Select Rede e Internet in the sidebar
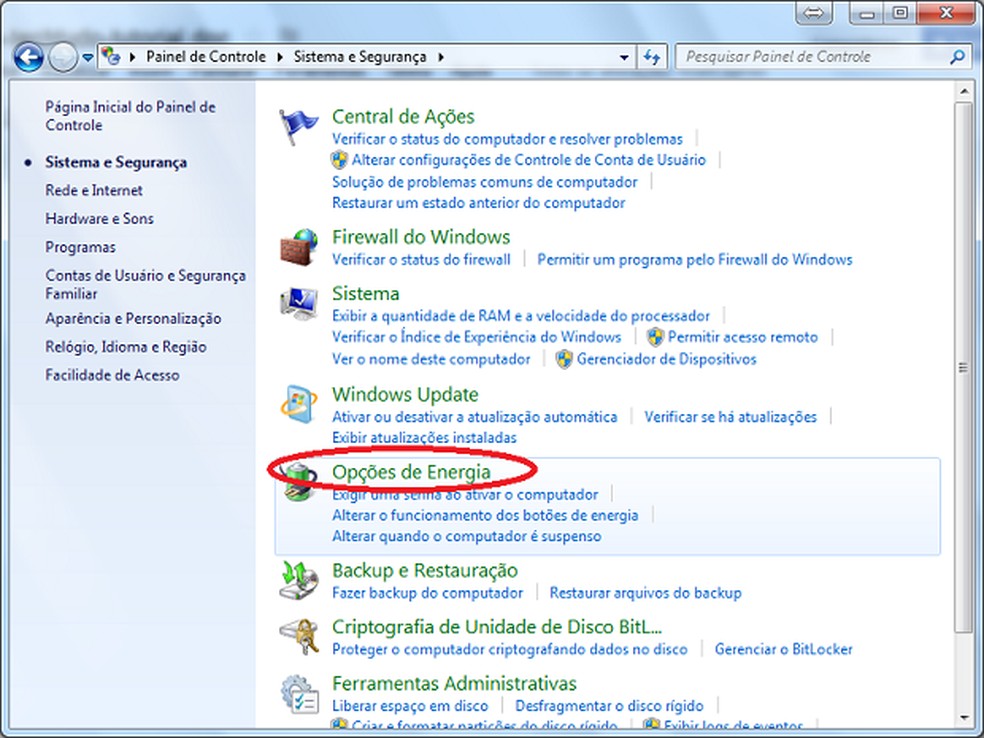The image size is (984, 738). tap(93, 190)
